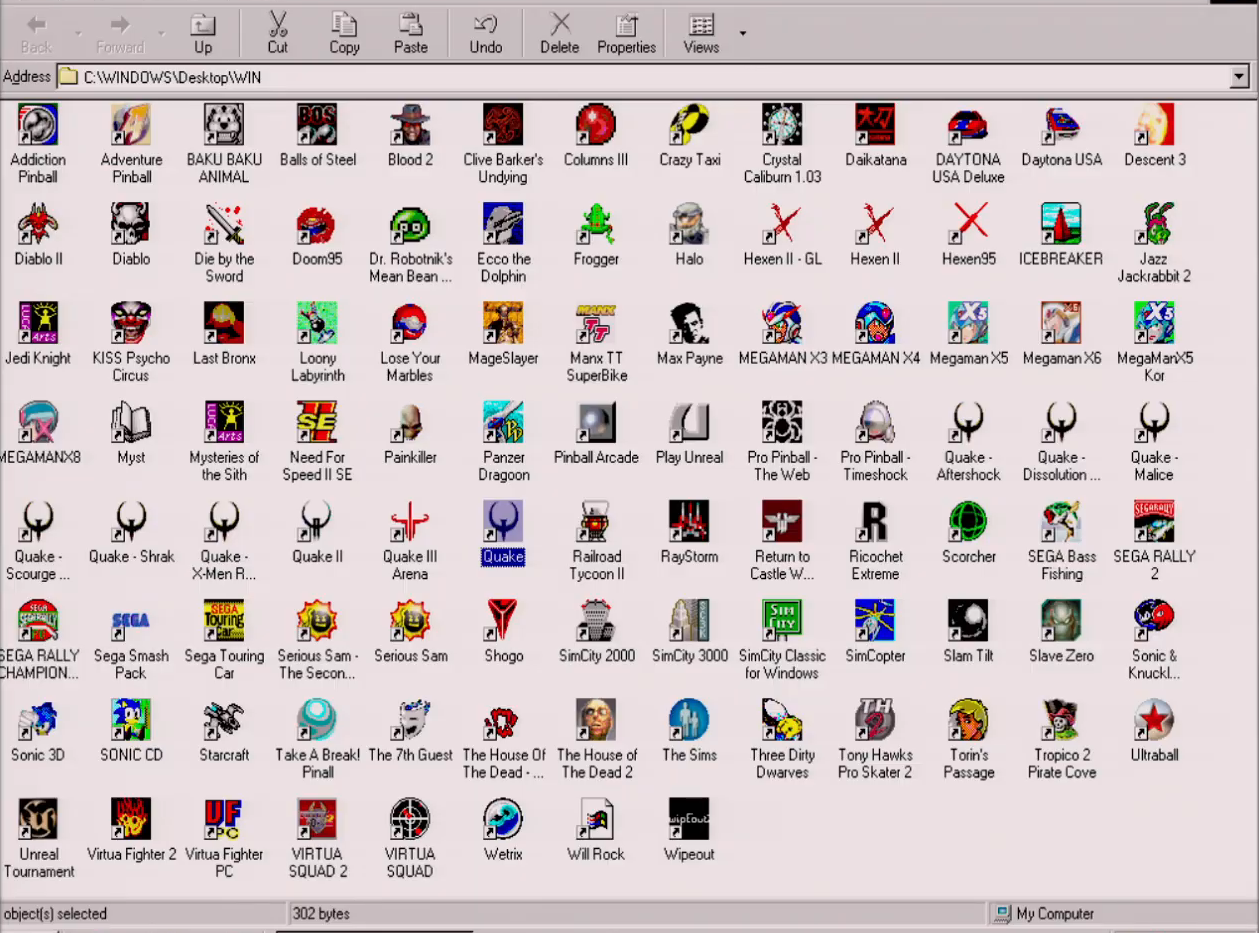Select The 7th Guest icon
This screenshot has width=1259, height=933.
click(x=410, y=719)
